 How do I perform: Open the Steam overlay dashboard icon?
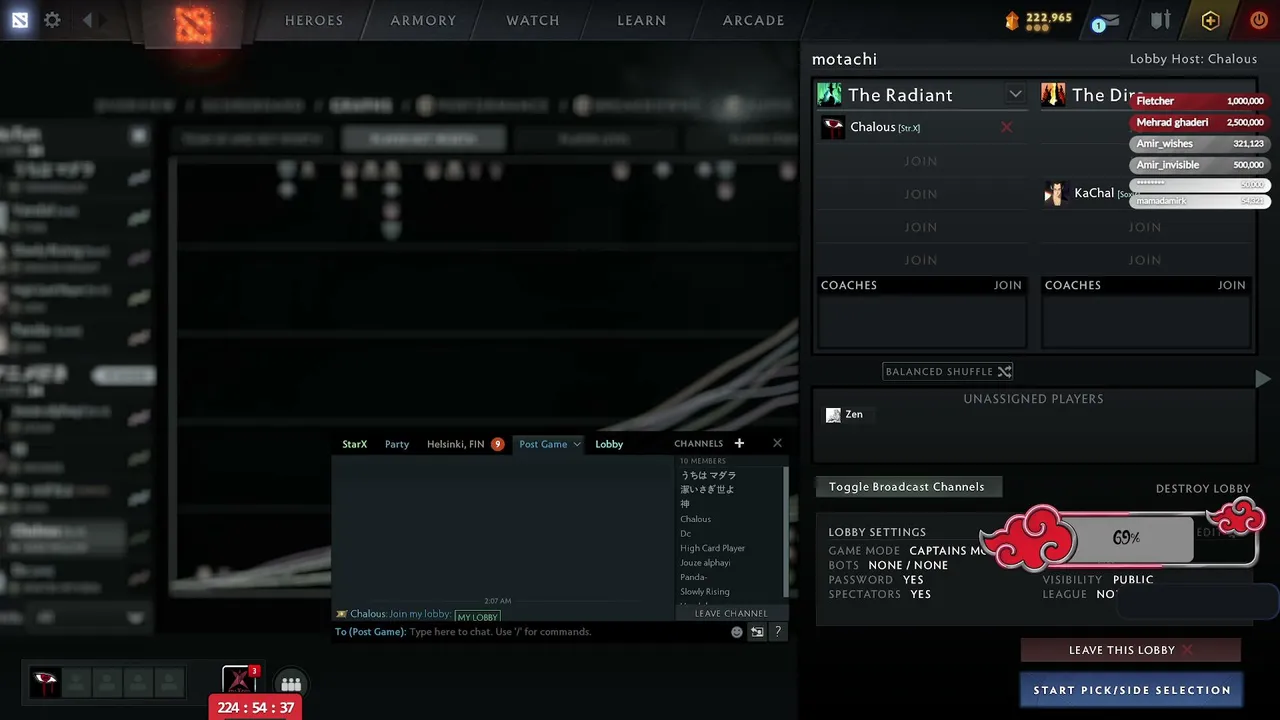tap(20, 20)
